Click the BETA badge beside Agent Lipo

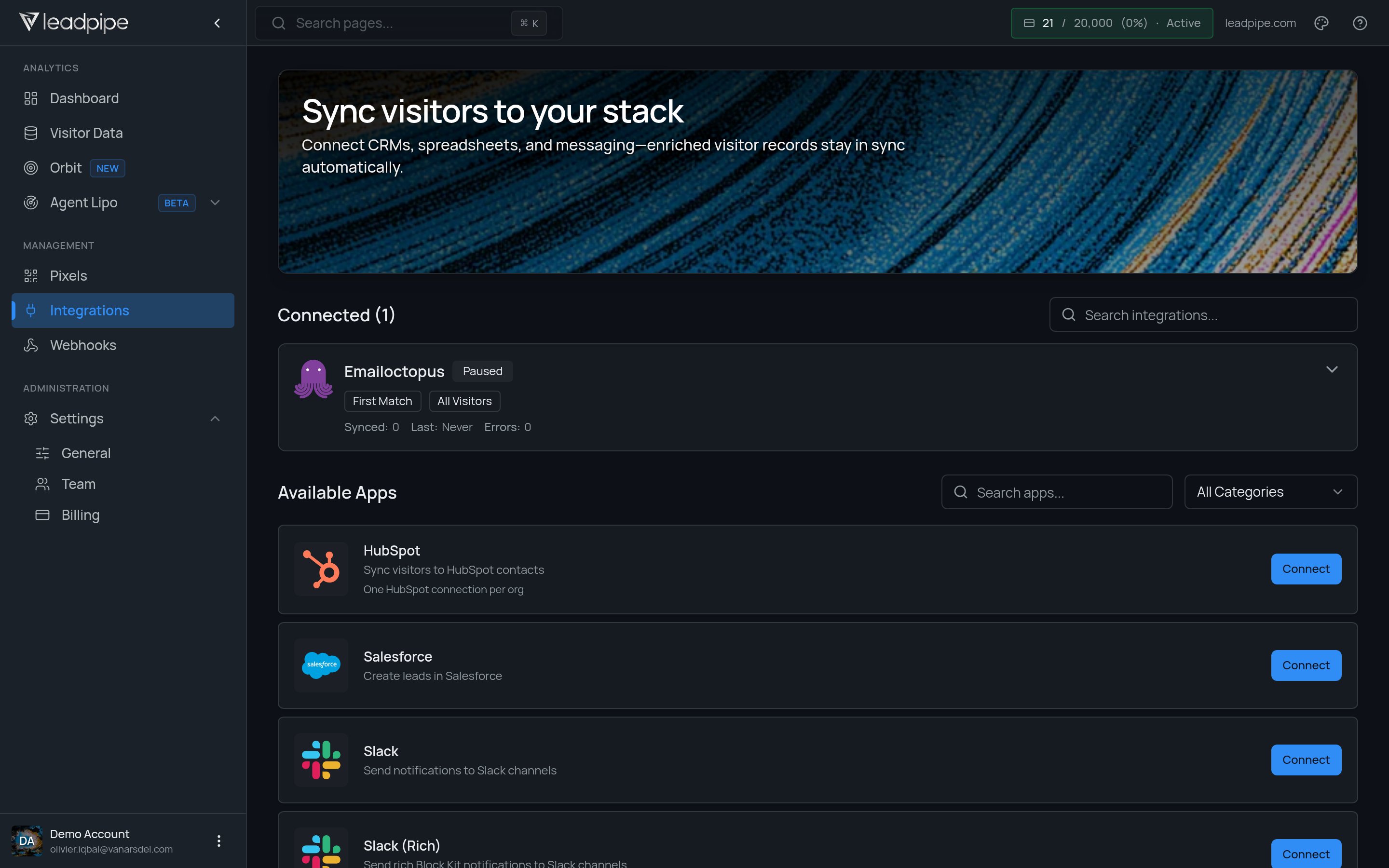pos(176,203)
